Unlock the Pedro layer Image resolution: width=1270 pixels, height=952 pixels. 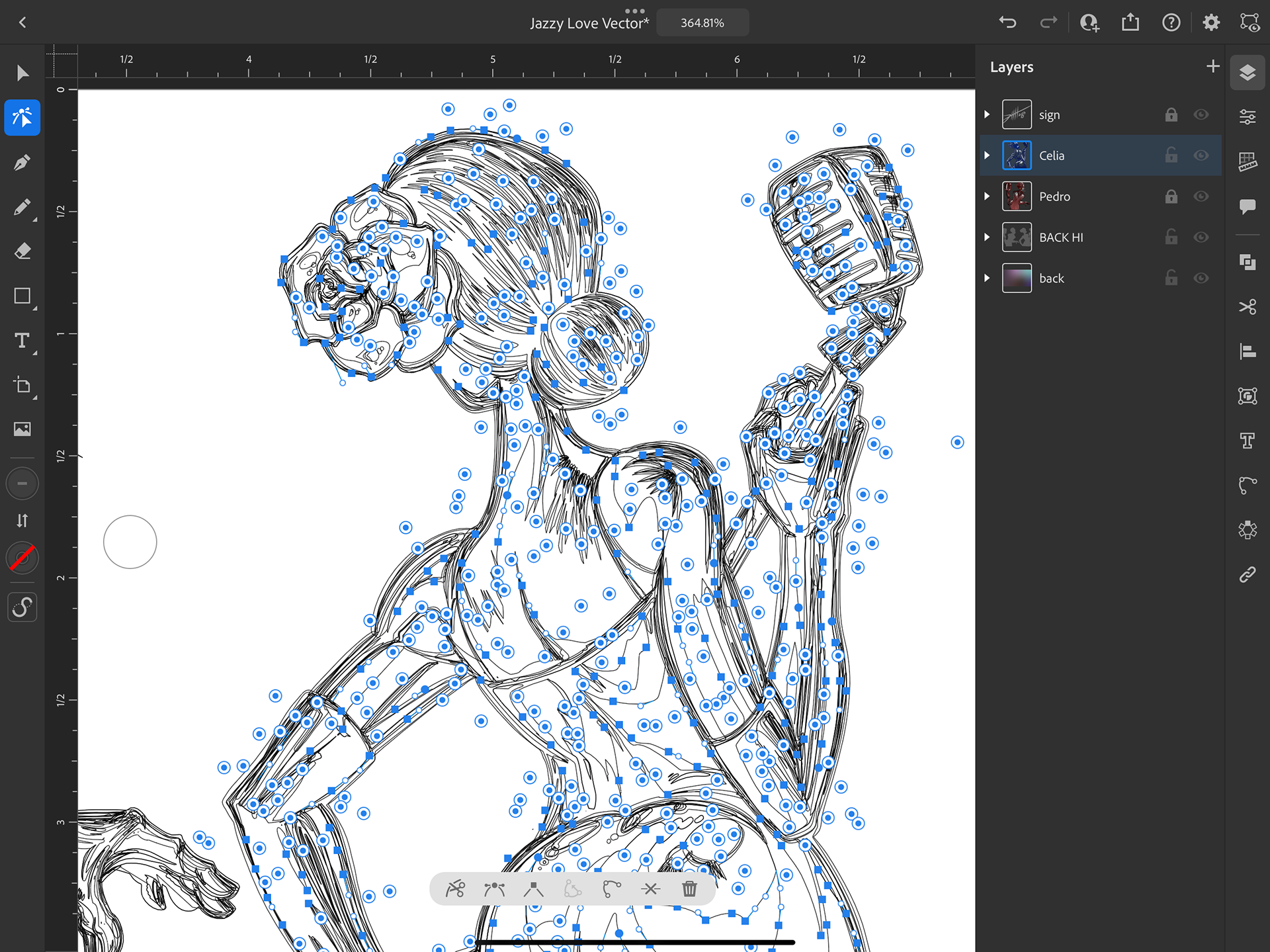click(x=1171, y=196)
